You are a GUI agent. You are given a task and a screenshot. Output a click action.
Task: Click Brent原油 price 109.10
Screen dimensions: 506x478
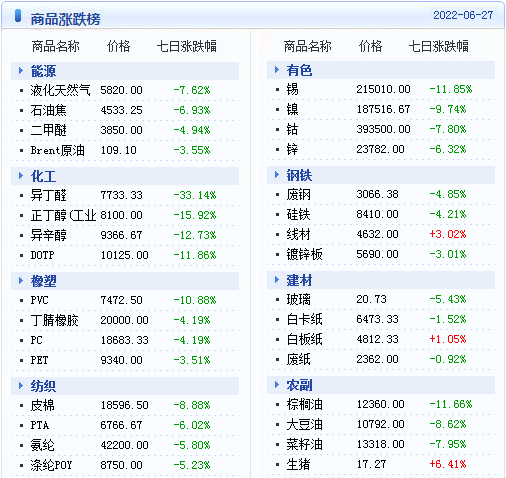119,150
